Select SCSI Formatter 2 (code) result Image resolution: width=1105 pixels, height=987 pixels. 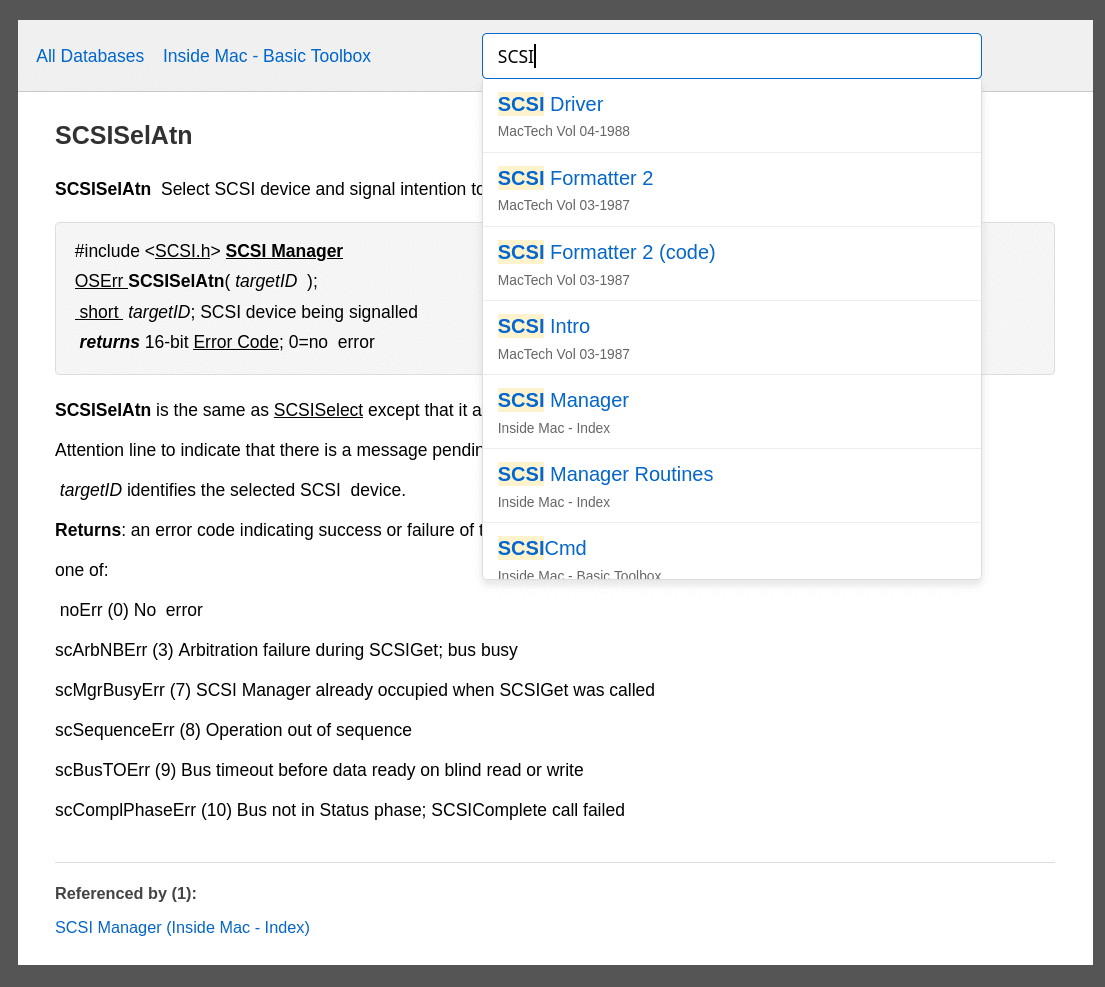(x=731, y=264)
